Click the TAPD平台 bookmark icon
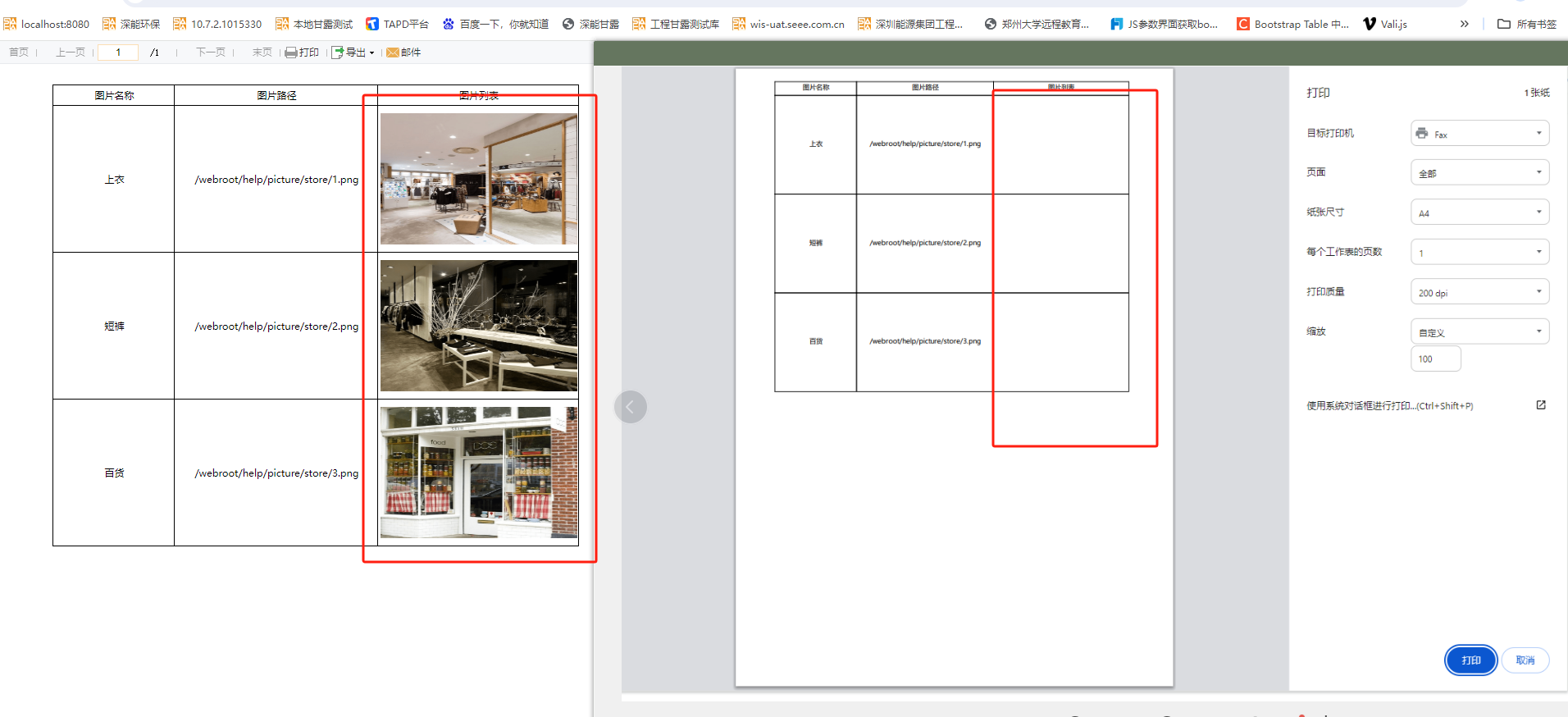Image resolution: width=1568 pixels, height=717 pixels. (372, 24)
